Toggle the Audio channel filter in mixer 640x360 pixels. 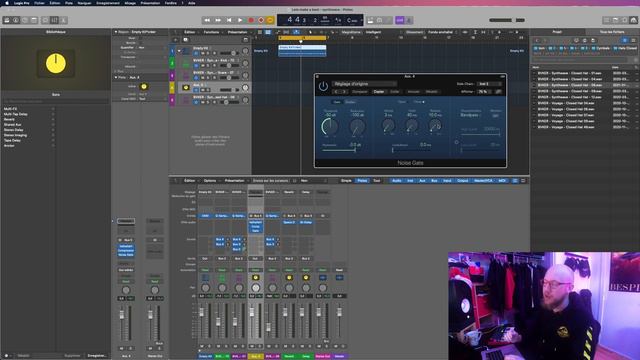click(x=396, y=180)
